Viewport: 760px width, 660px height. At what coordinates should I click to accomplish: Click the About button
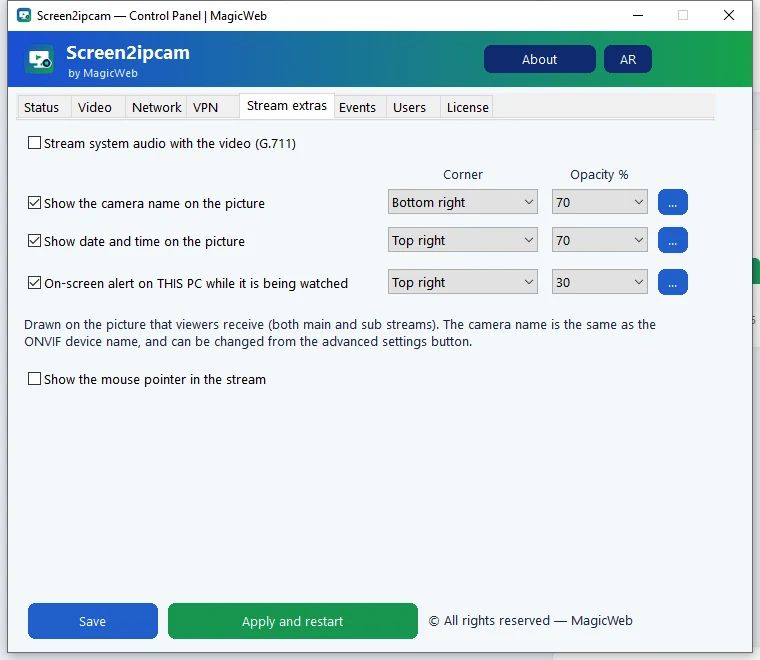[539, 59]
